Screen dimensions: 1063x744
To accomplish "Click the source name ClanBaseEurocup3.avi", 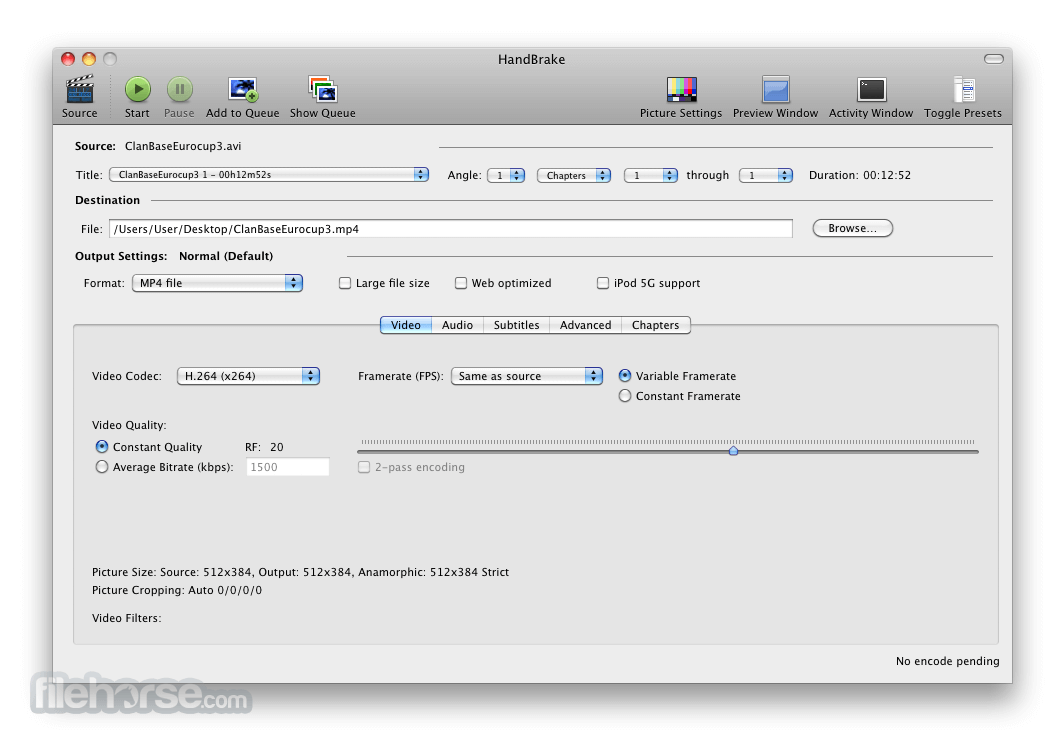I will [183, 146].
